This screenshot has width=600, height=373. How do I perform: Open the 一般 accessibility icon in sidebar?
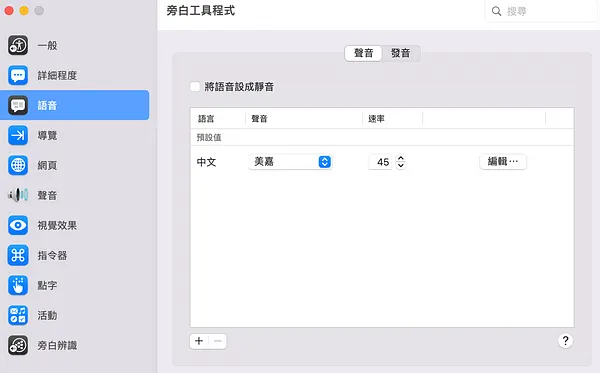(18, 45)
